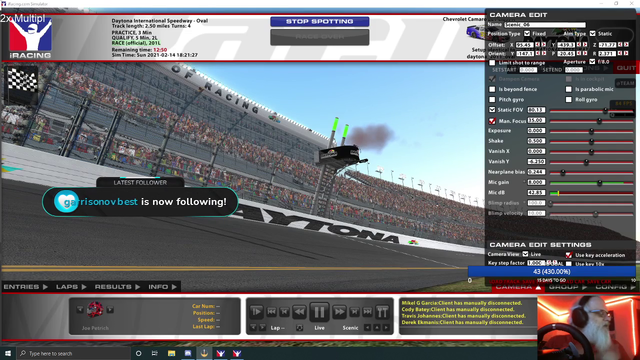Open the GROUP tab
The height and width of the screenshot is (360, 640).
(x=567, y=287)
